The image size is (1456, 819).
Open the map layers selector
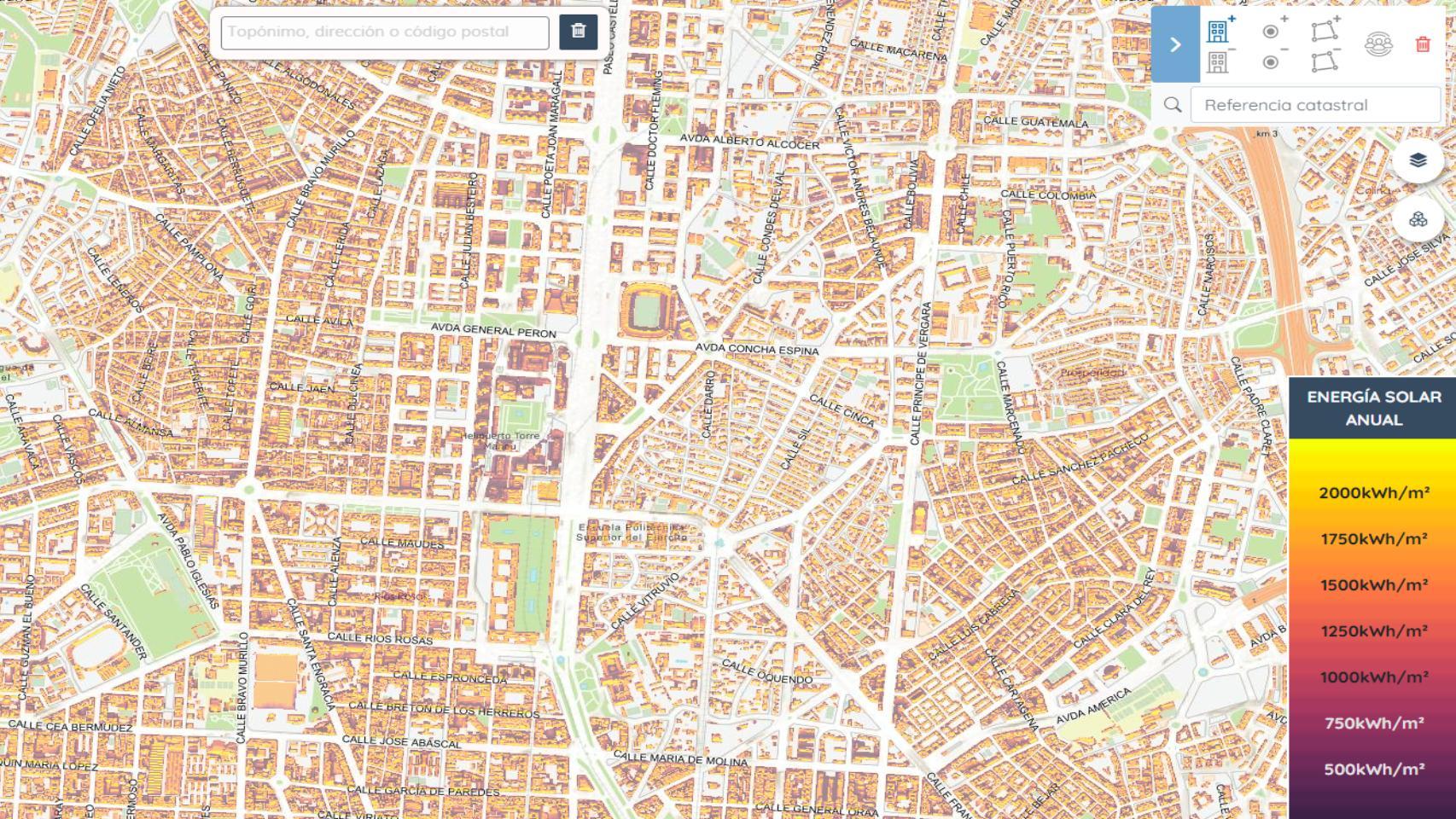click(1418, 160)
